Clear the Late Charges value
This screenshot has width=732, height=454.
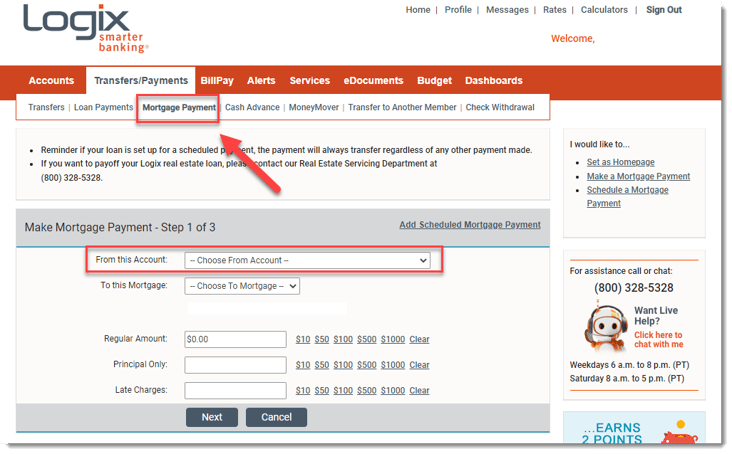419,391
